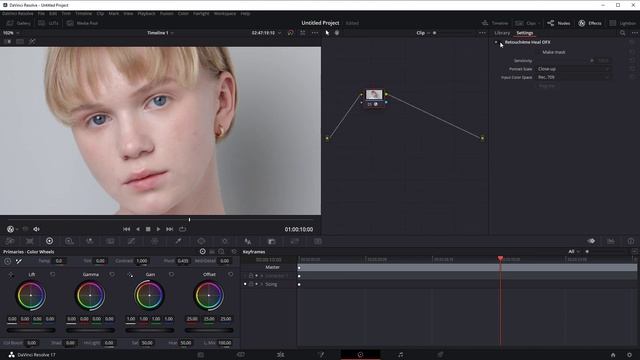Toggle the Lightbox view button
The height and width of the screenshot is (360, 640).
(x=622, y=23)
